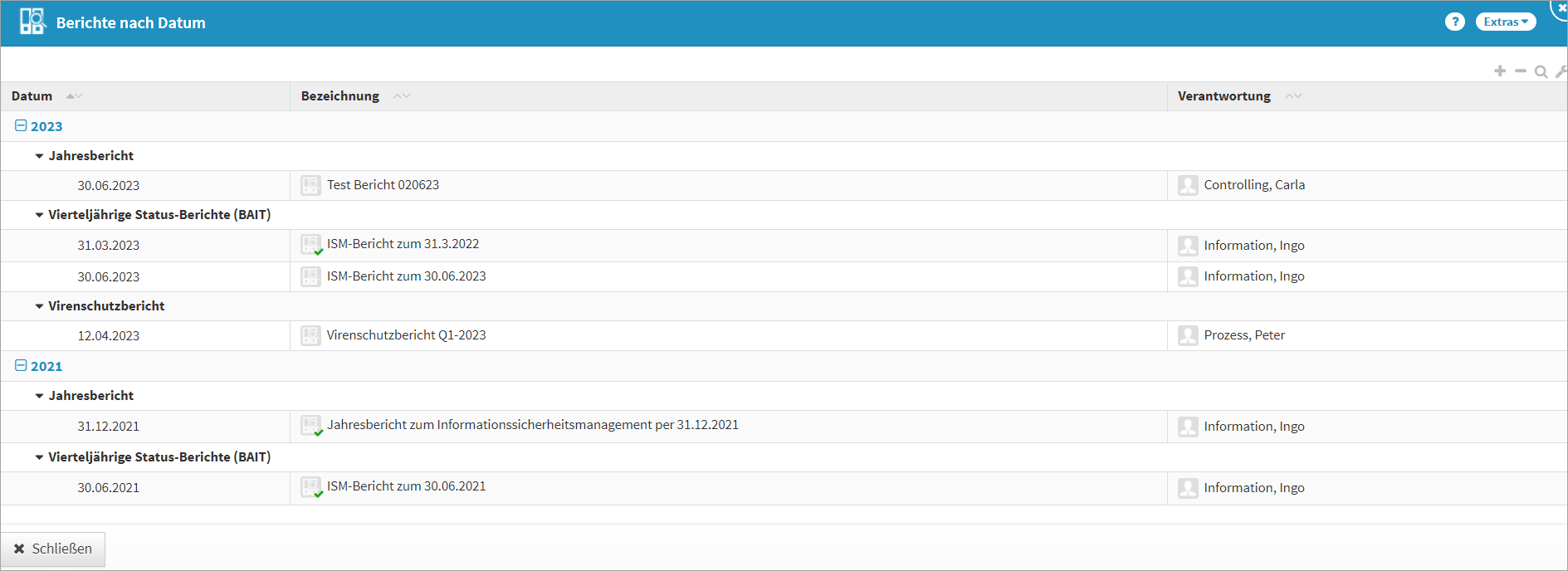The width and height of the screenshot is (1568, 571).
Task: Collapse the 2021 Jahresbericht subgroup arrow
Action: 39,396
